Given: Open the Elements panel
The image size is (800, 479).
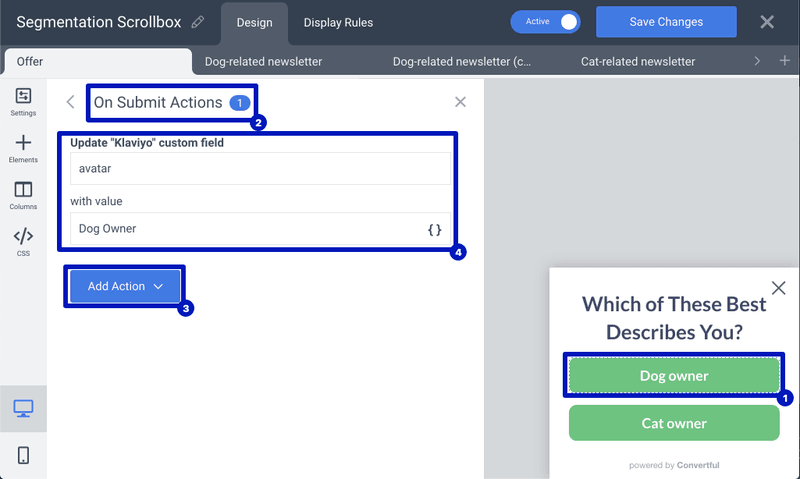Looking at the screenshot, I should (x=23, y=148).
